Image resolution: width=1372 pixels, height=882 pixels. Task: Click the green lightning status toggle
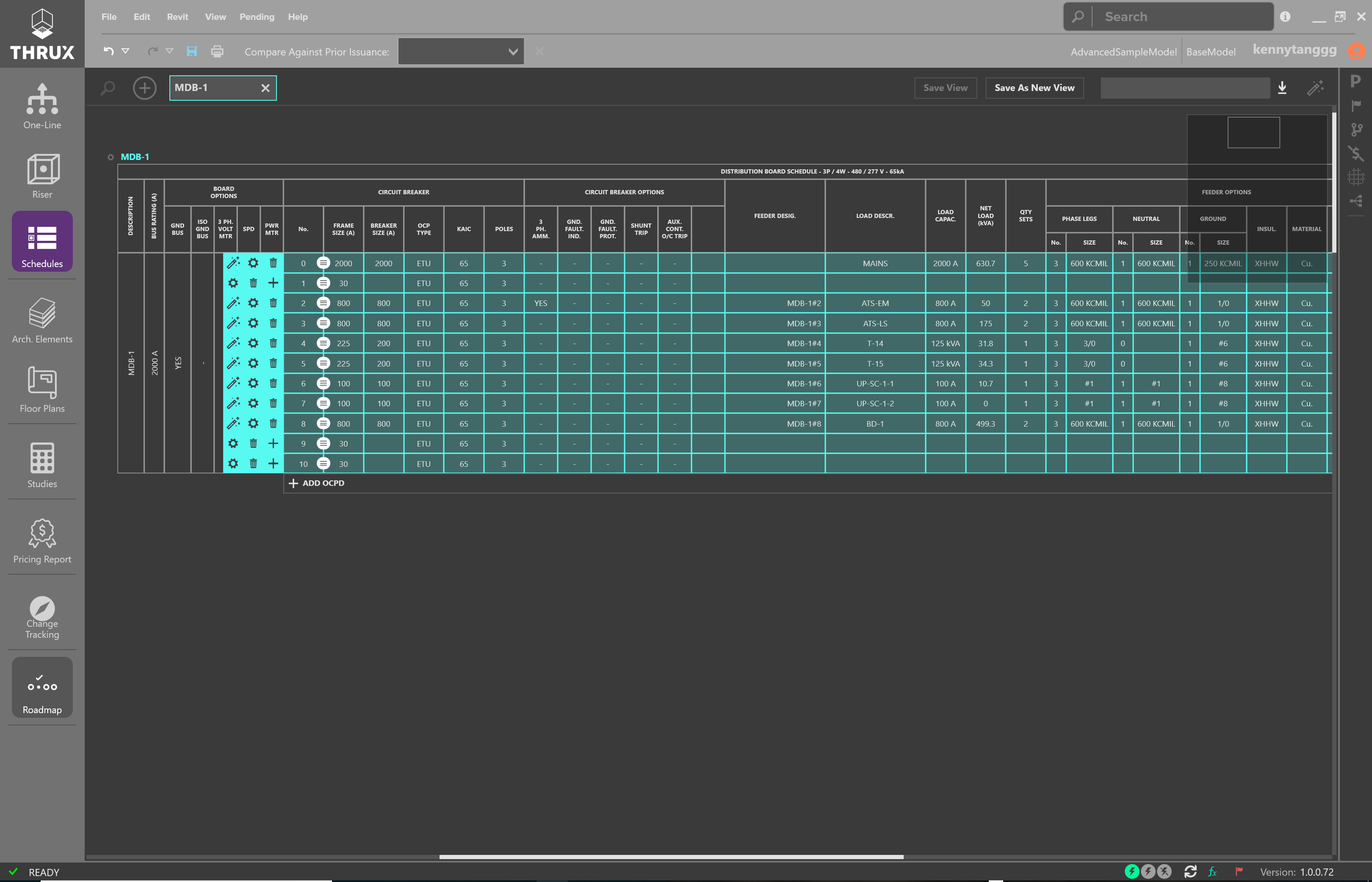pyautogui.click(x=1132, y=872)
